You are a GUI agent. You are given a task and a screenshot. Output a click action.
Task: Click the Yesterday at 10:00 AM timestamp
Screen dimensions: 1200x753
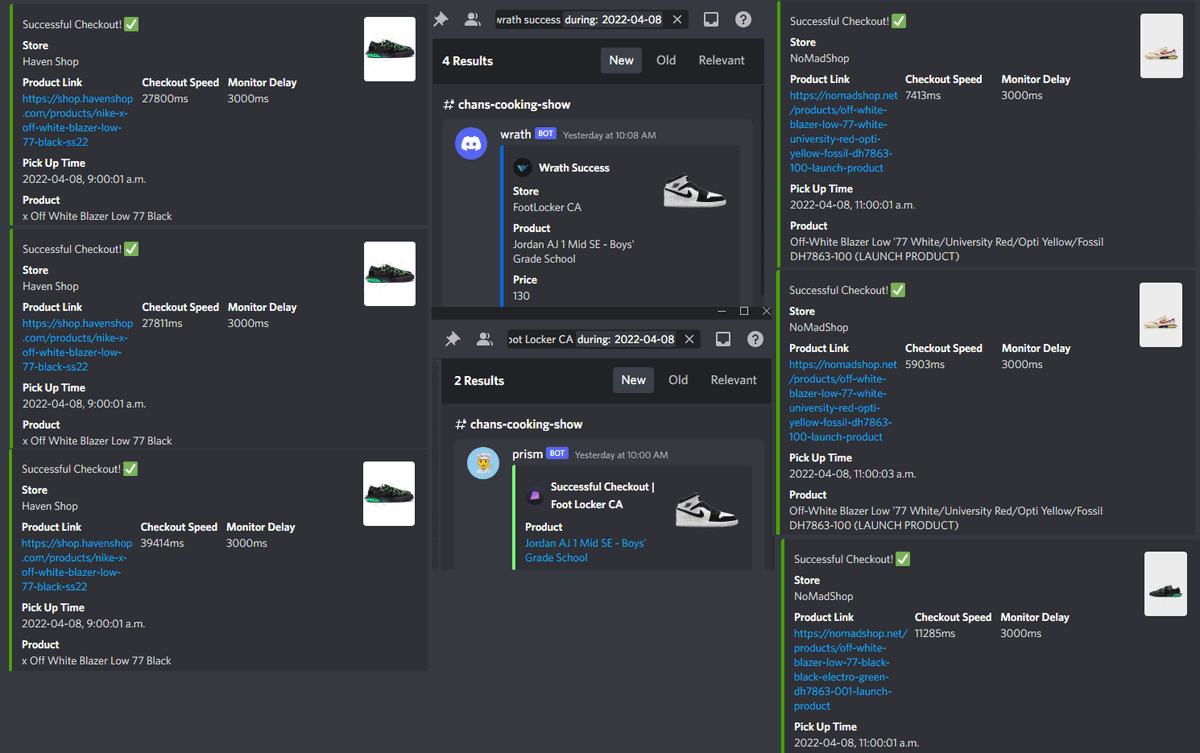pyautogui.click(x=621, y=455)
